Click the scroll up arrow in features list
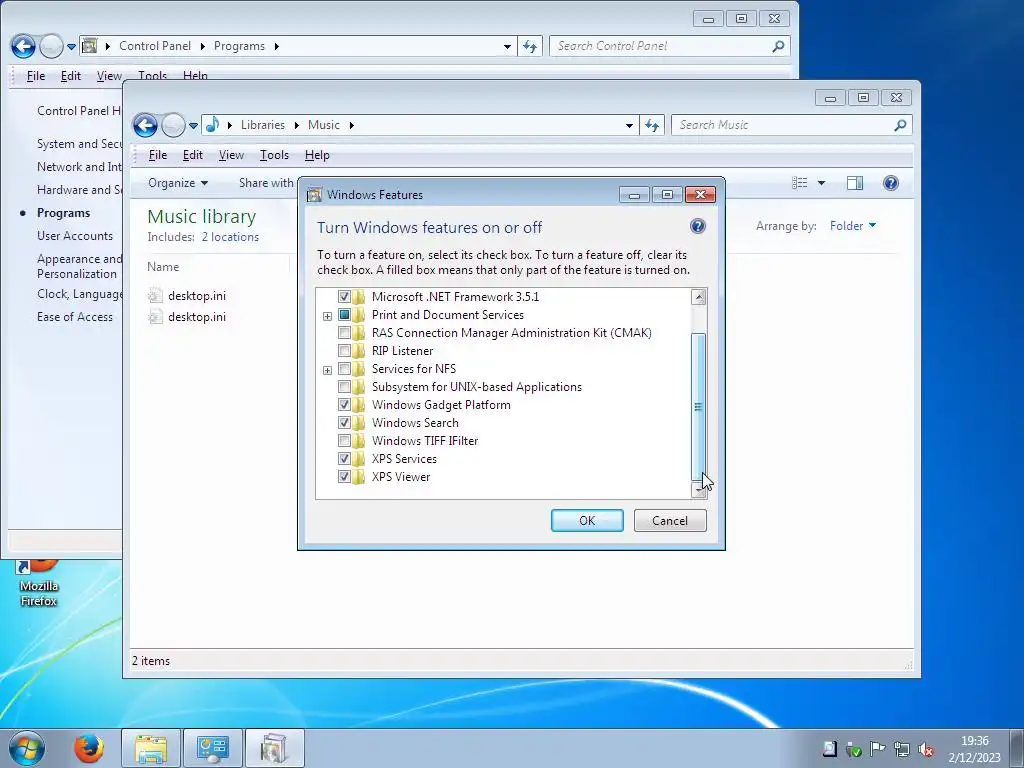This screenshot has width=1024, height=768. [698, 296]
